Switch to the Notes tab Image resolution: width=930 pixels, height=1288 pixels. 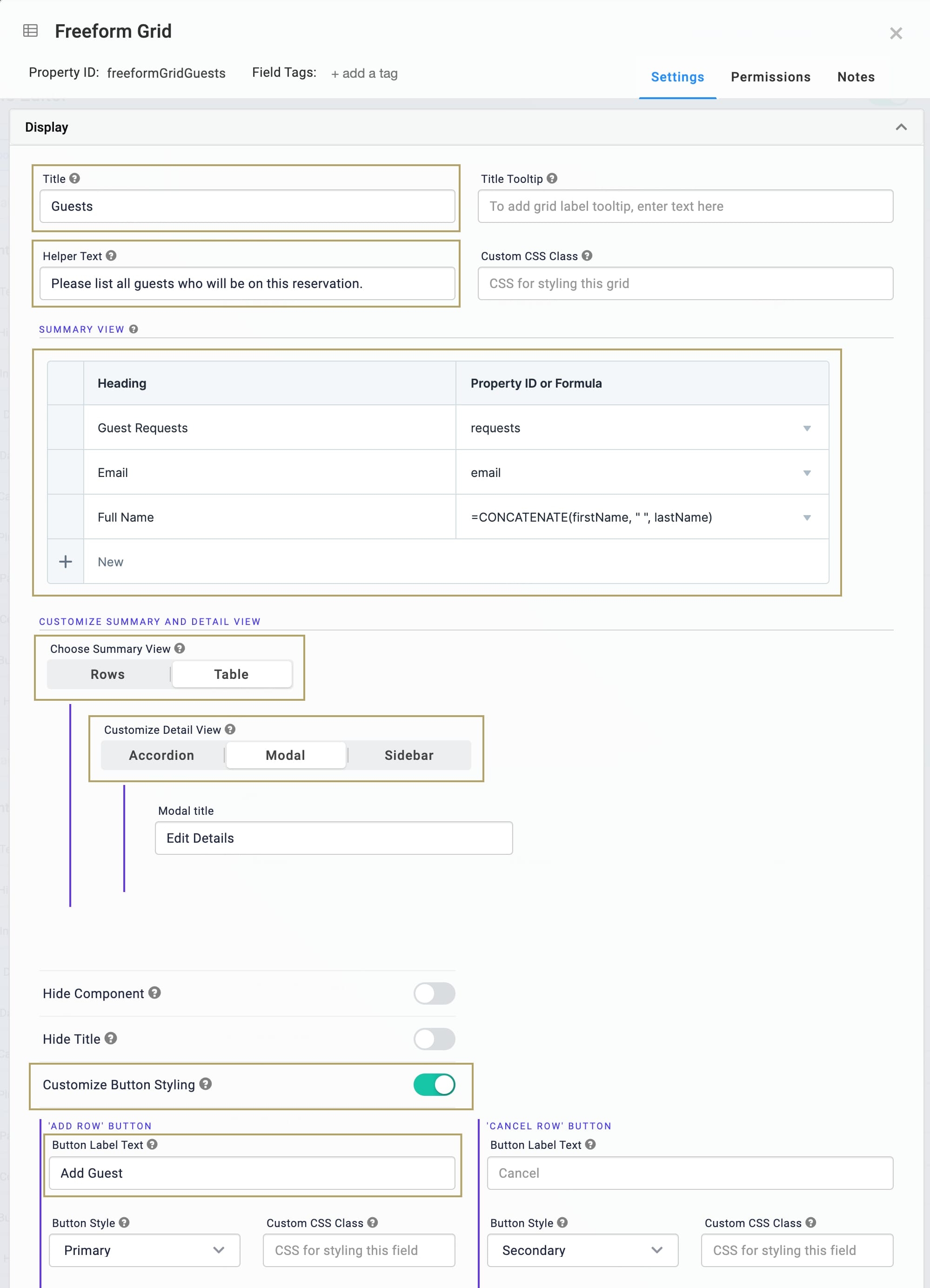856,77
